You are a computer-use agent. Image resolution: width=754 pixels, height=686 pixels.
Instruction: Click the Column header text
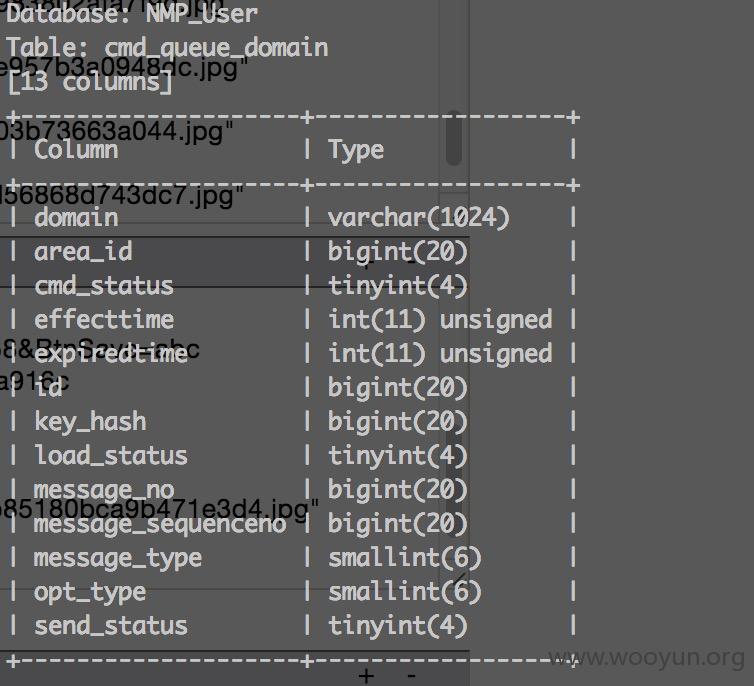[76, 150]
